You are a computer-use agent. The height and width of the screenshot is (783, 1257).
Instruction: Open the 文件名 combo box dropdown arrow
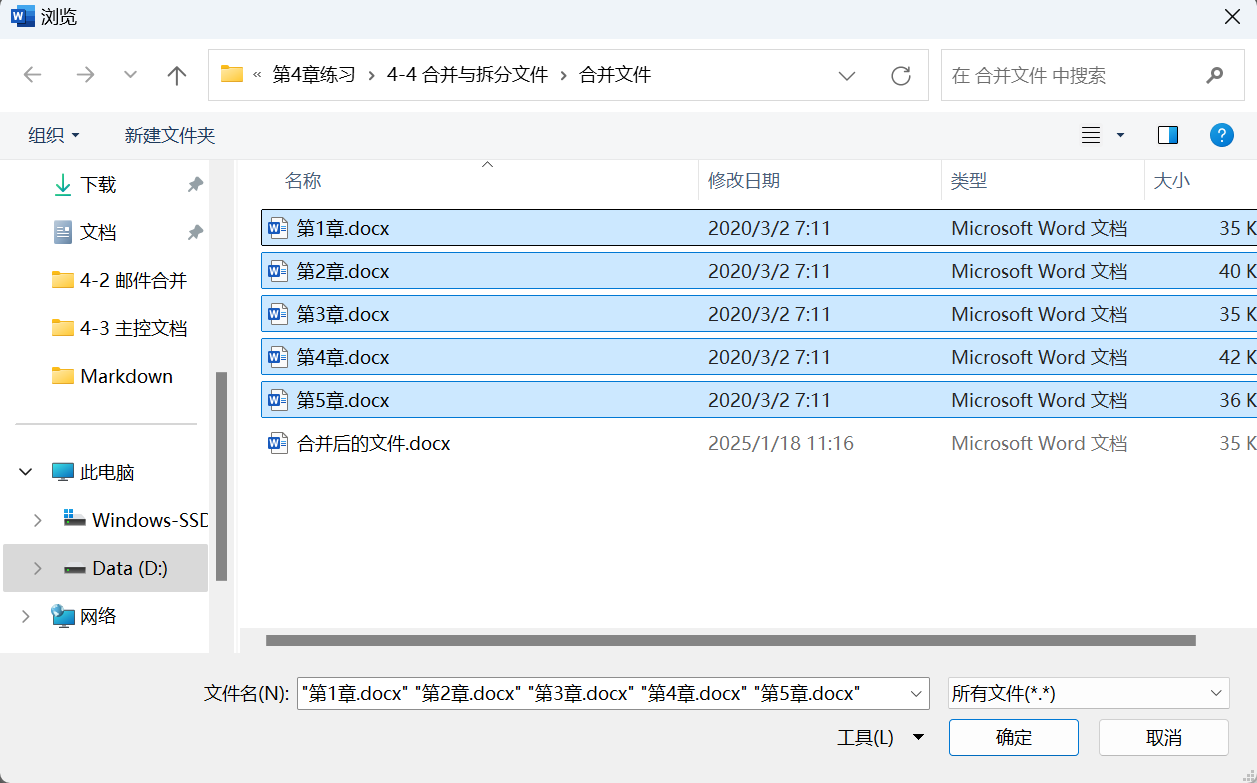click(916, 693)
